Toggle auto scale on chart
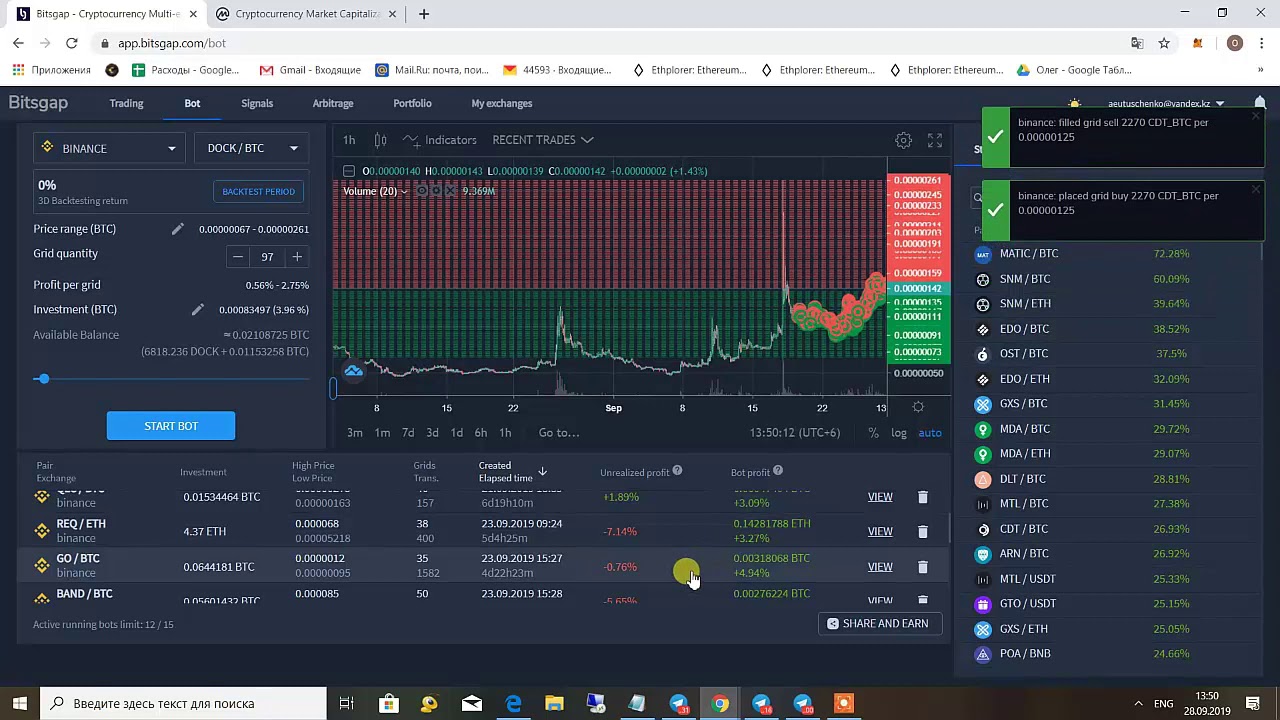This screenshot has height=720, width=1280. point(930,433)
